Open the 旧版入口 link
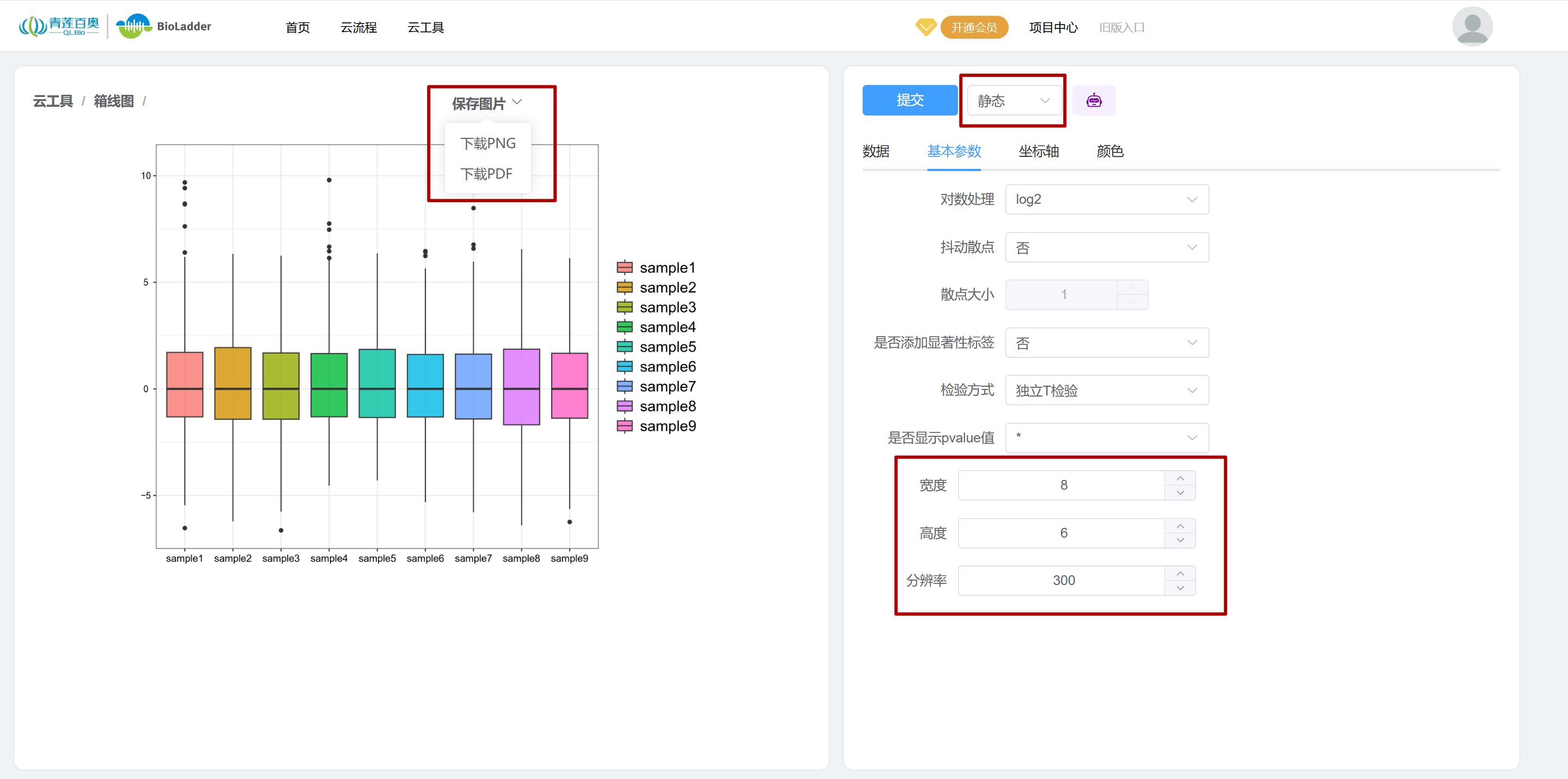 [x=1122, y=27]
